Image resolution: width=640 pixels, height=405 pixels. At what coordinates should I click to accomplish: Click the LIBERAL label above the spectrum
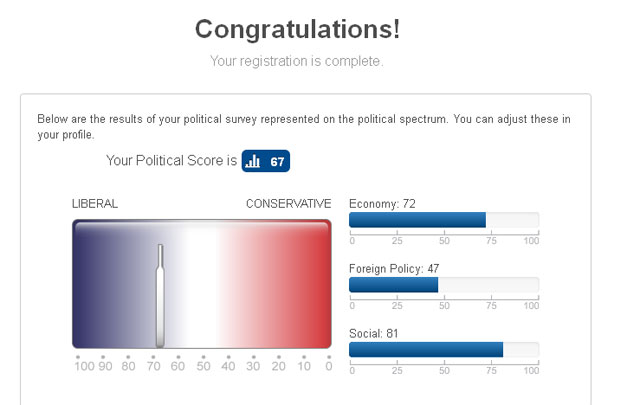[95, 204]
